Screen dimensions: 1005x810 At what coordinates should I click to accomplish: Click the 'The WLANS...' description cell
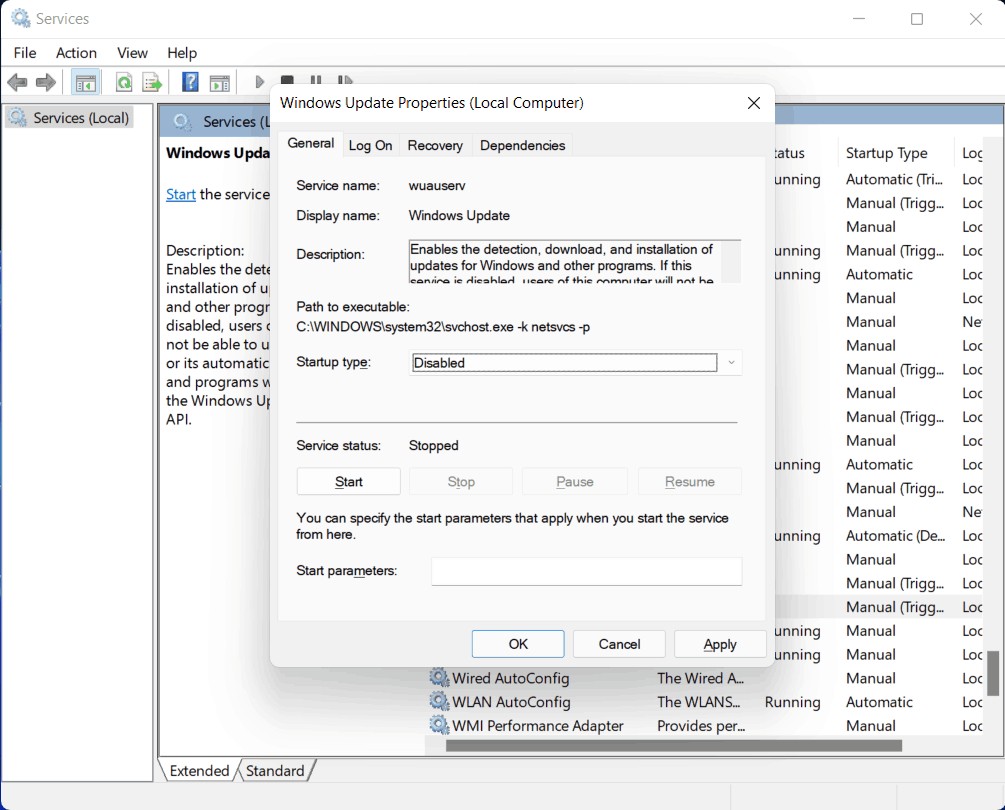[699, 702]
